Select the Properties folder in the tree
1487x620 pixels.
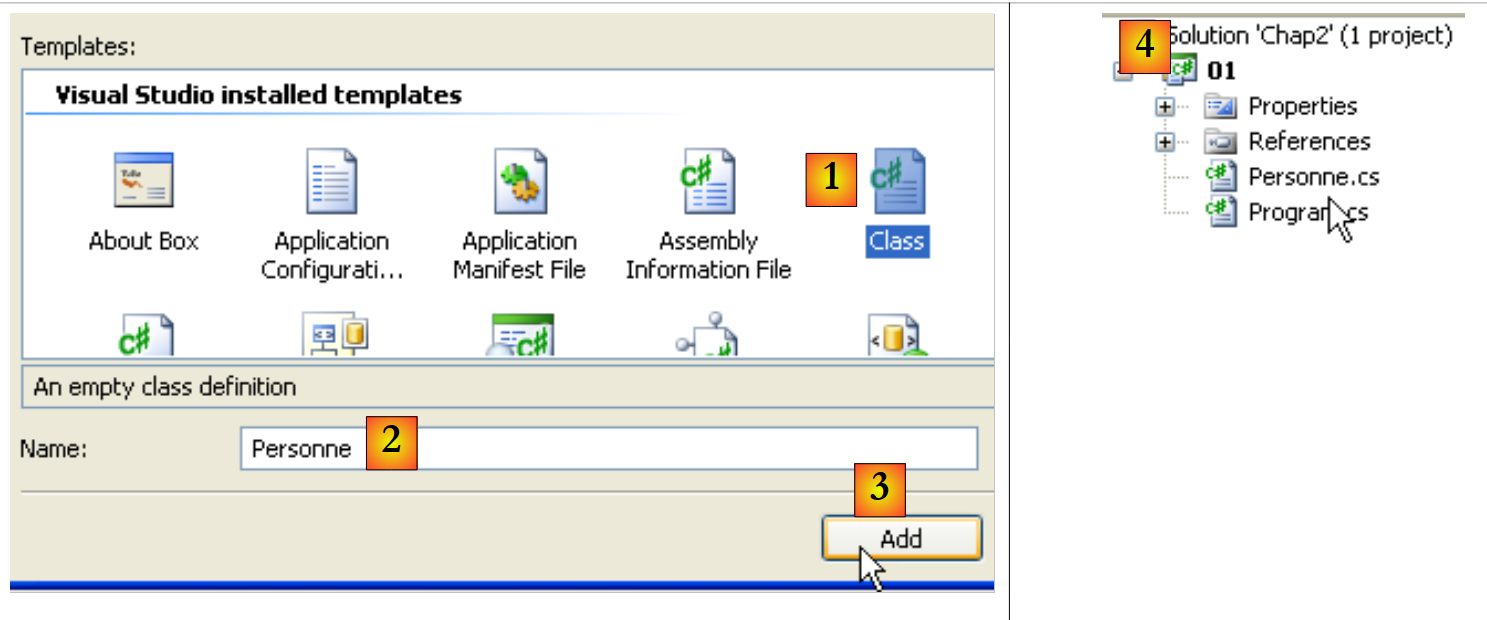(1302, 106)
